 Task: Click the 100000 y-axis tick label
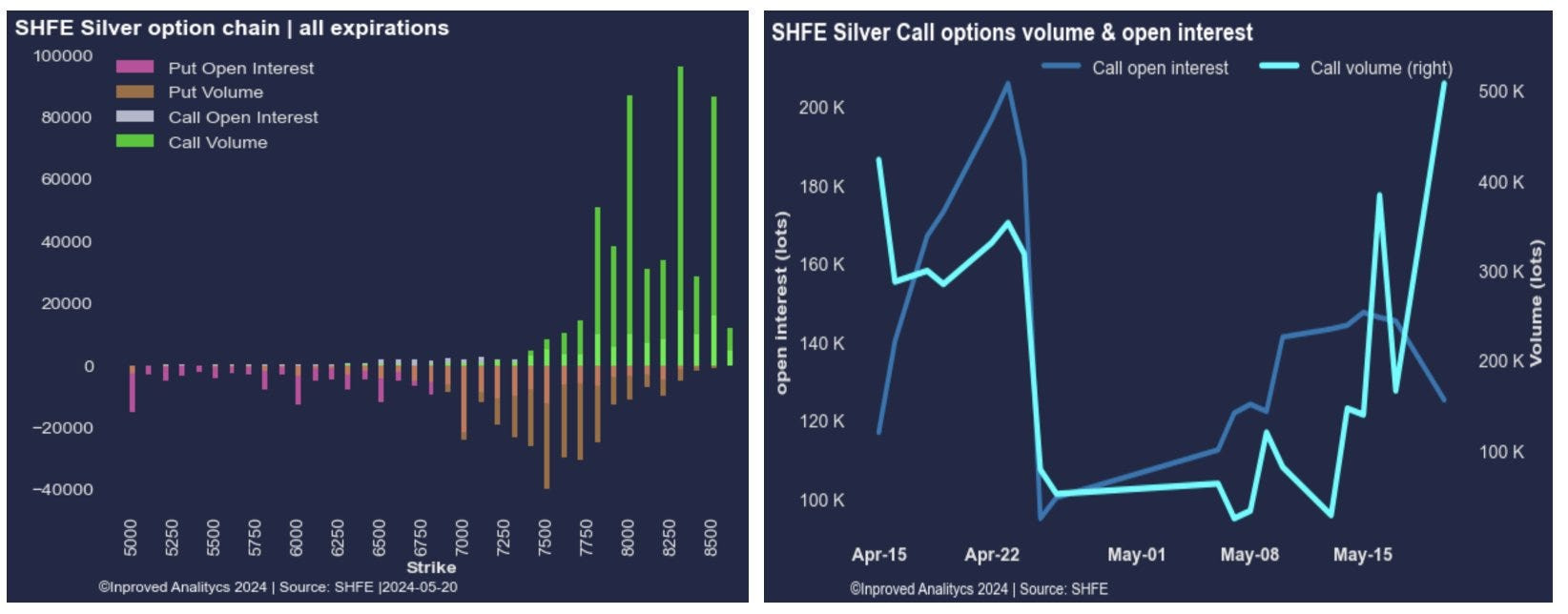(63, 56)
